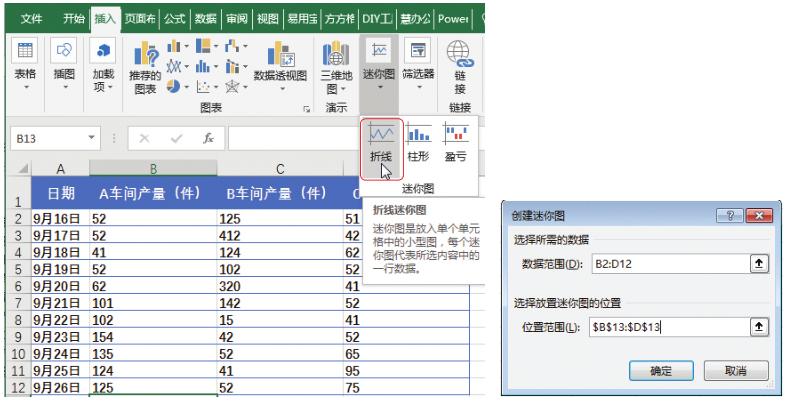Image resolution: width=787 pixels, height=401 pixels.
Task: Click the fx insert function icon
Action: click(x=208, y=139)
